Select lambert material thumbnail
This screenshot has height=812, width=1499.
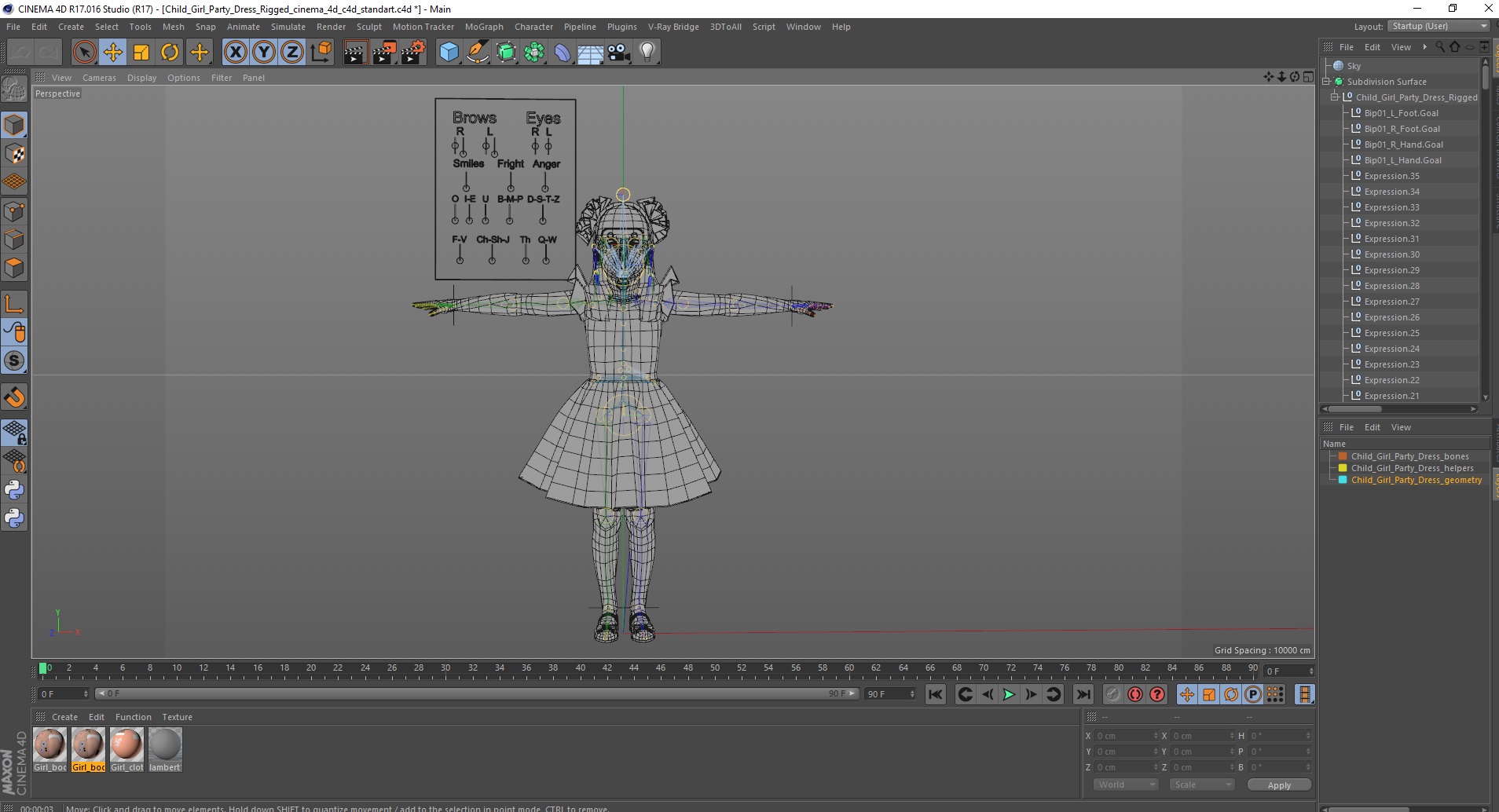pyautogui.click(x=165, y=744)
